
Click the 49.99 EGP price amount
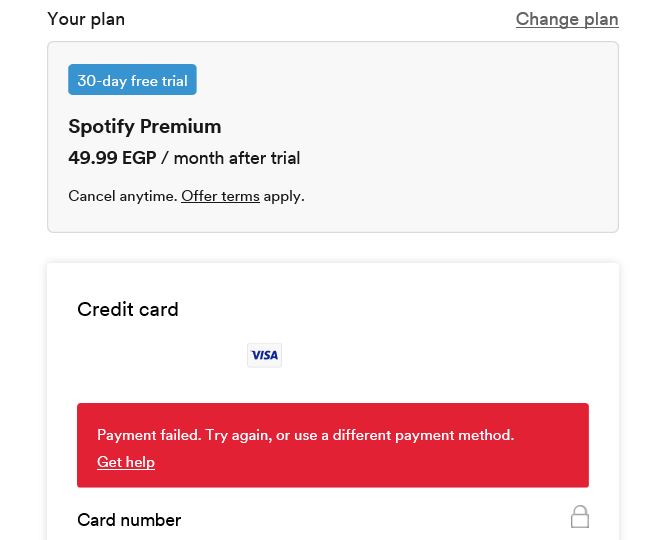click(92, 158)
